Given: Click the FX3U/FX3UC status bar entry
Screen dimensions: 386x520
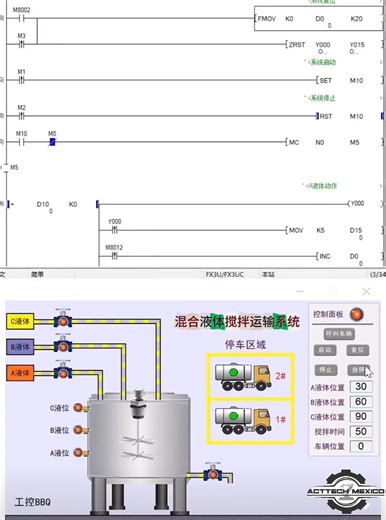Looking at the screenshot, I should 225,275.
